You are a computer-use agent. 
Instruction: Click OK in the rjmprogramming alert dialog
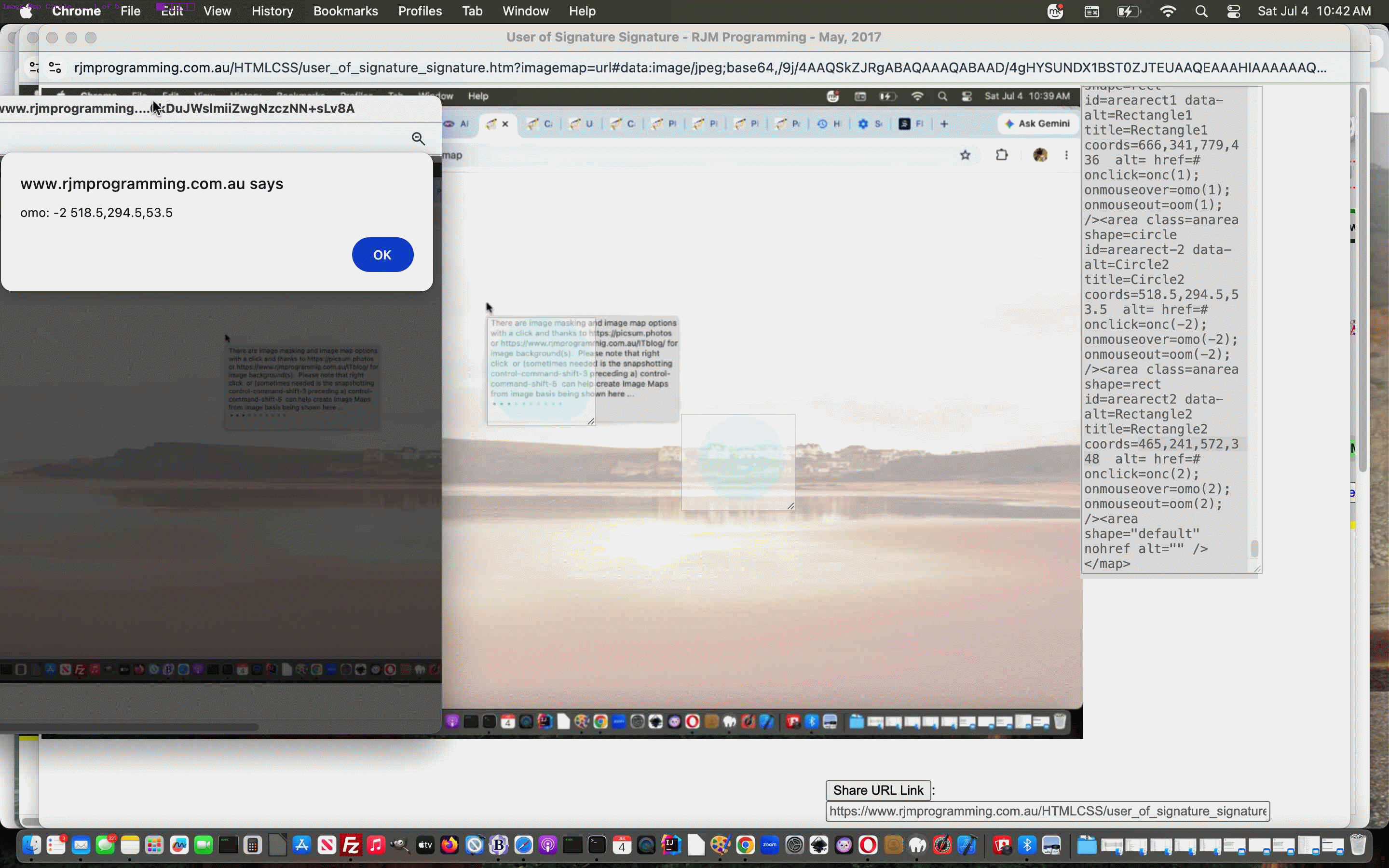point(382,254)
